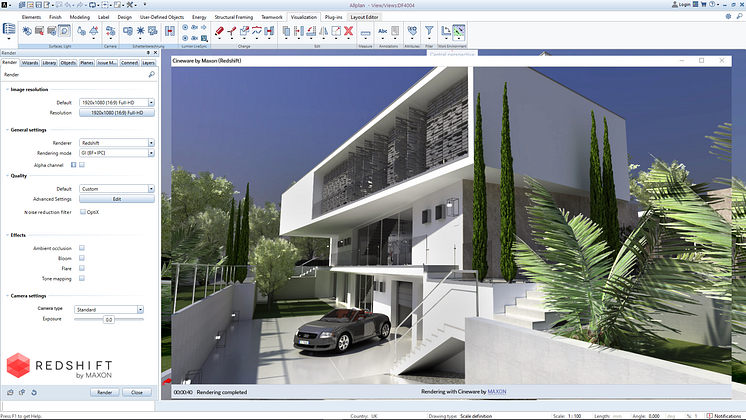This screenshot has height=420, width=746.
Task: Collapse the Camera settings section
Action: click(x=7, y=296)
